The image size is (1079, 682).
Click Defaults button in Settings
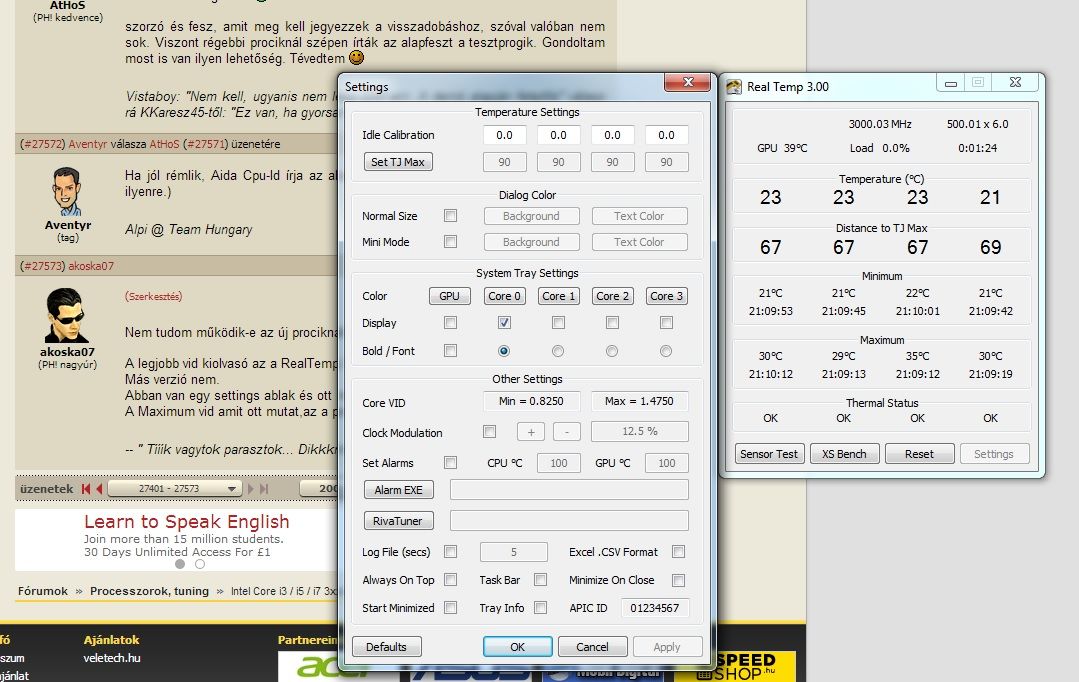386,647
